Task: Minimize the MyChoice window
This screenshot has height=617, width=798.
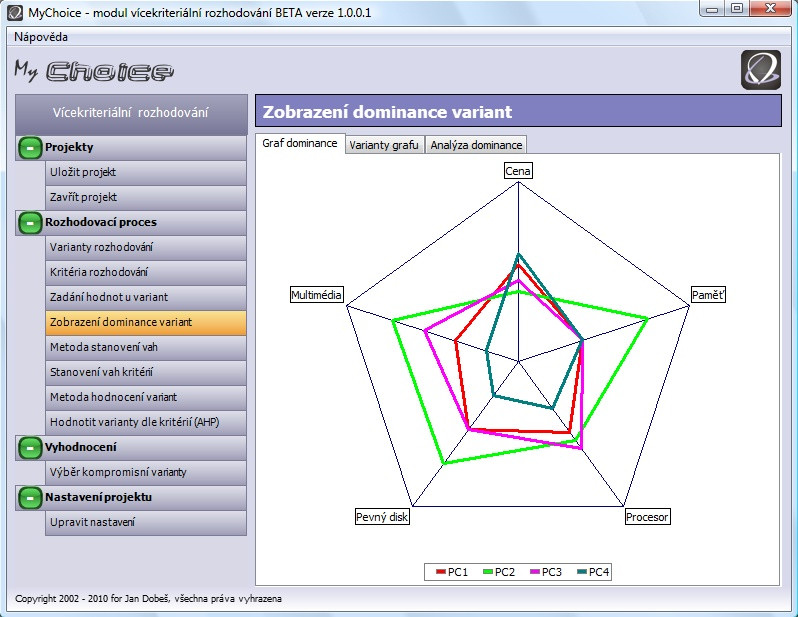Action: click(712, 9)
